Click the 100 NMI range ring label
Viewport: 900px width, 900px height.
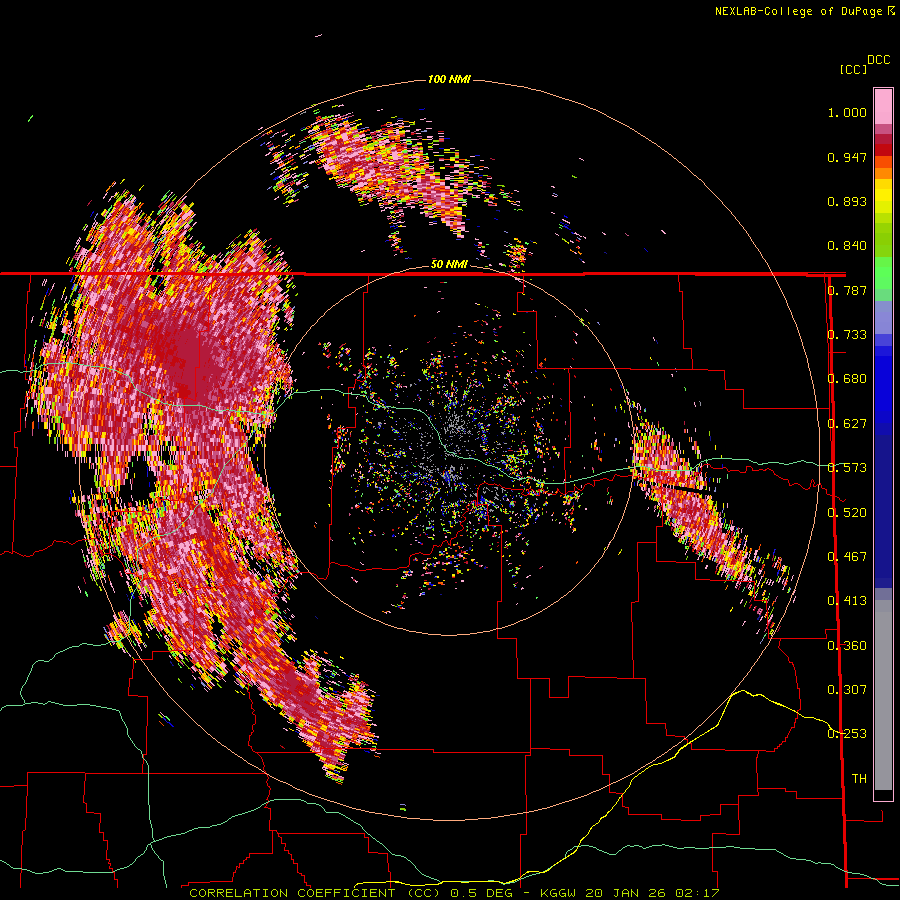449,79
